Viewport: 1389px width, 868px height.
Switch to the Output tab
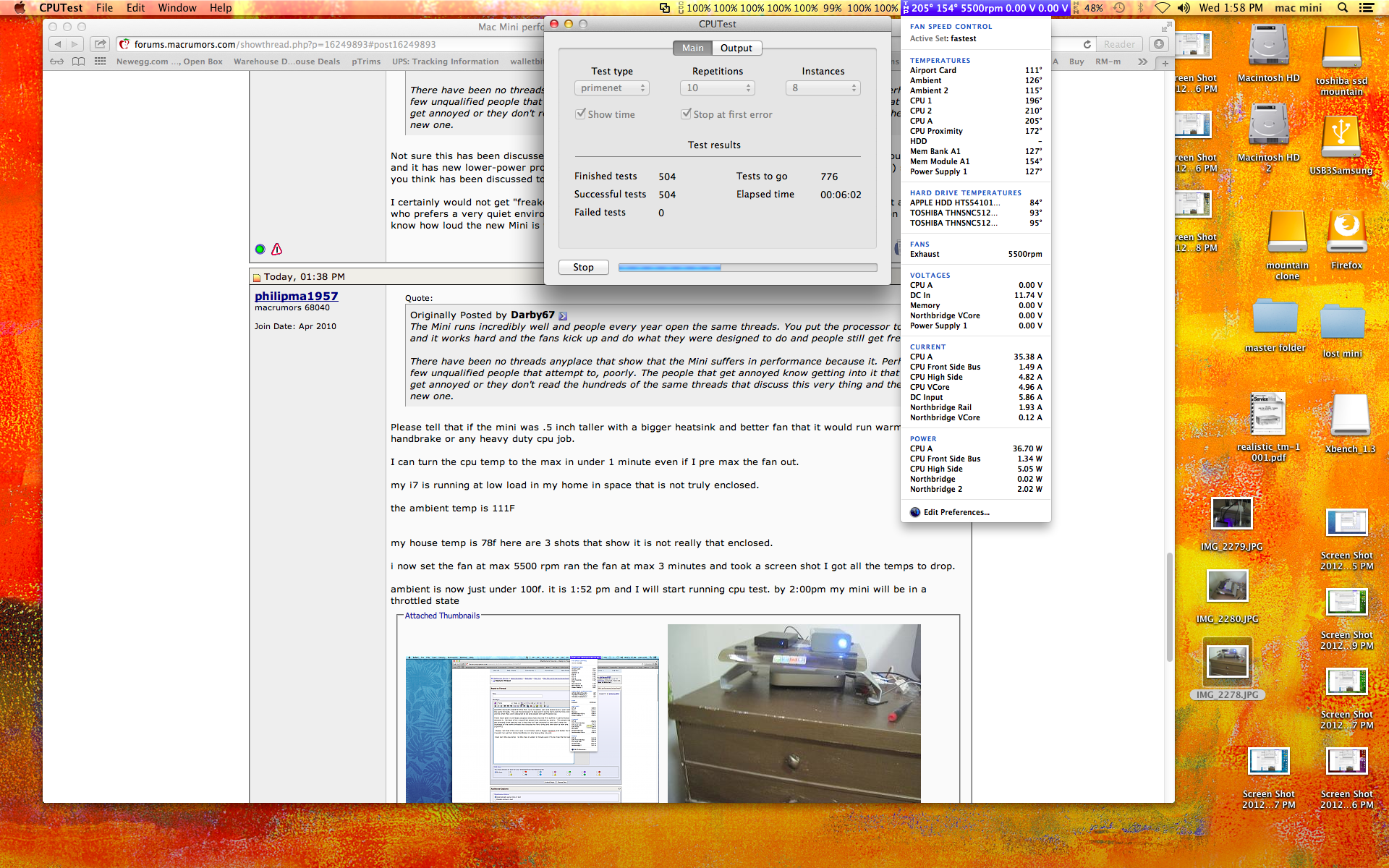coord(736,48)
